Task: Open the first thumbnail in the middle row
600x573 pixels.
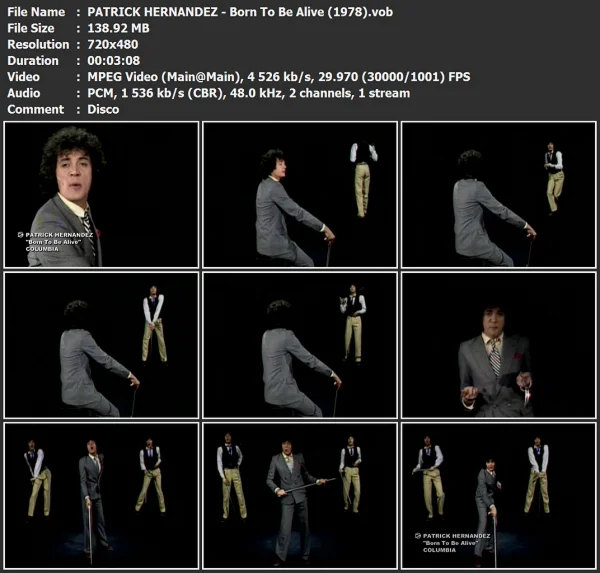Action: point(101,345)
